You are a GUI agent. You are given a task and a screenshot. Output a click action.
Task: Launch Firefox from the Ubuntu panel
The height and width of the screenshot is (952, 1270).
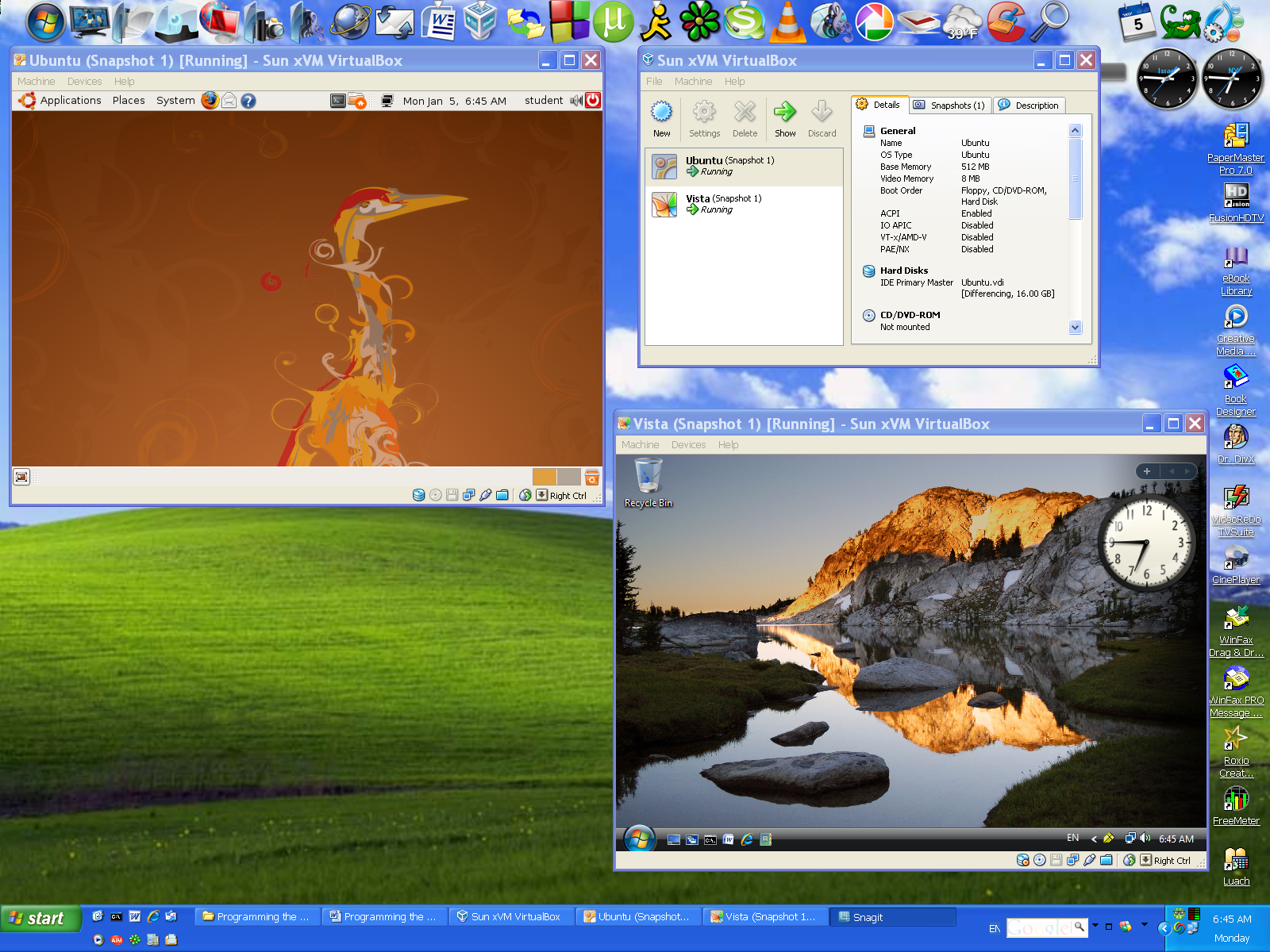coord(210,100)
